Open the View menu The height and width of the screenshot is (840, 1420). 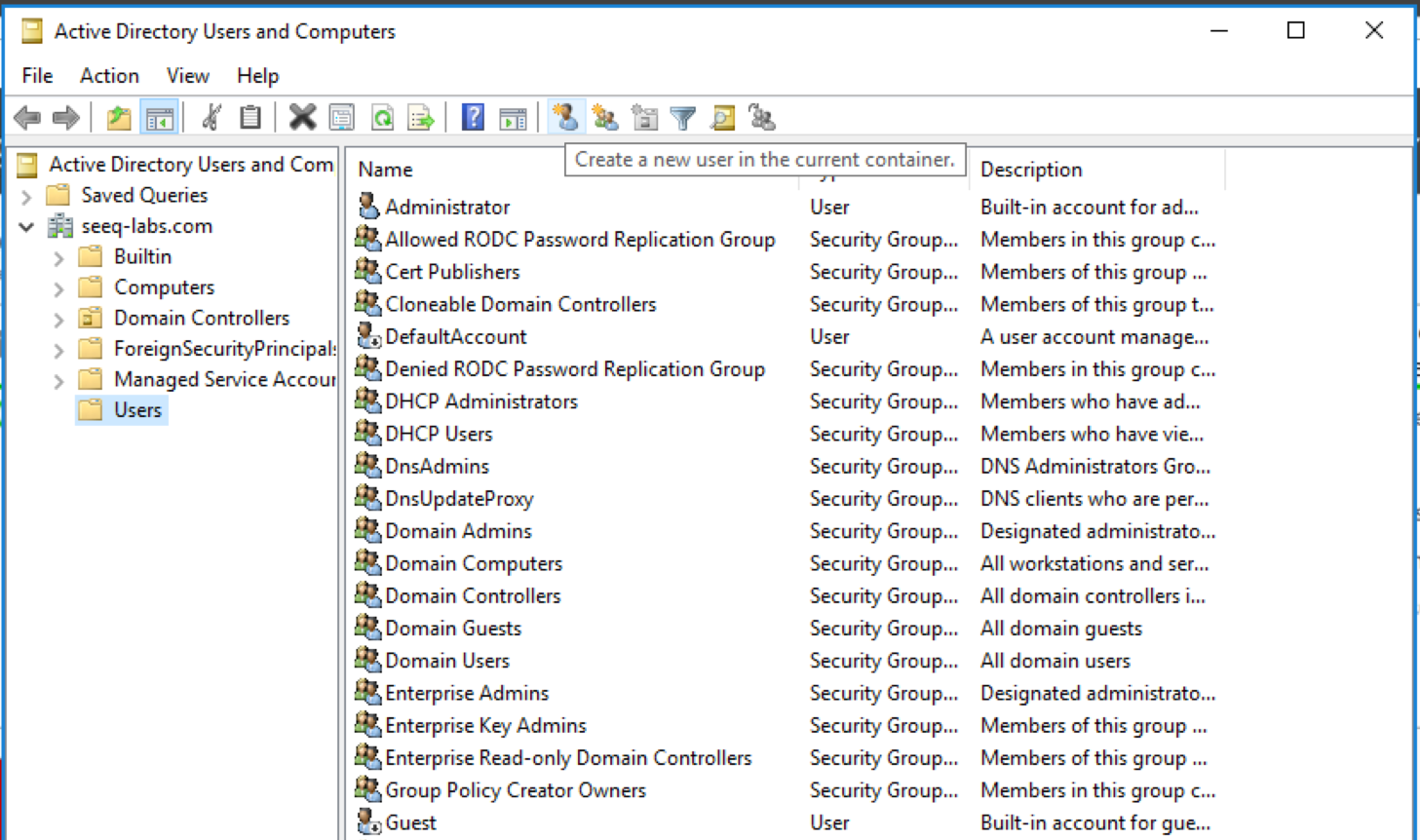187,76
